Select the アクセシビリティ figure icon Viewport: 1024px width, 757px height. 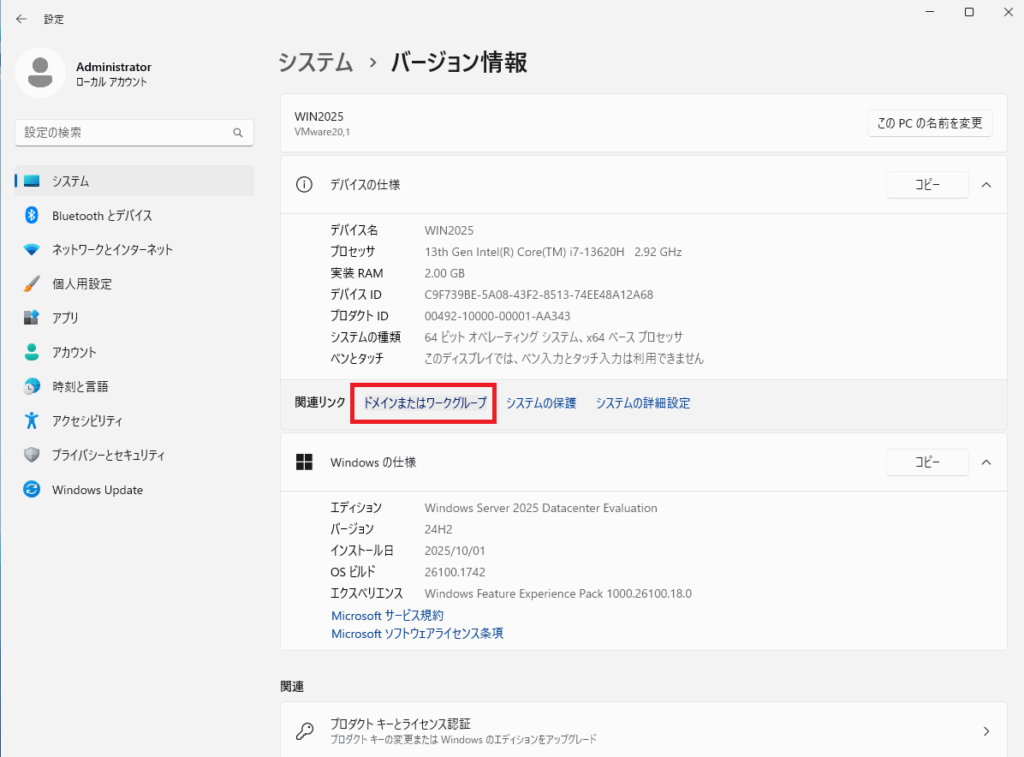pos(31,420)
